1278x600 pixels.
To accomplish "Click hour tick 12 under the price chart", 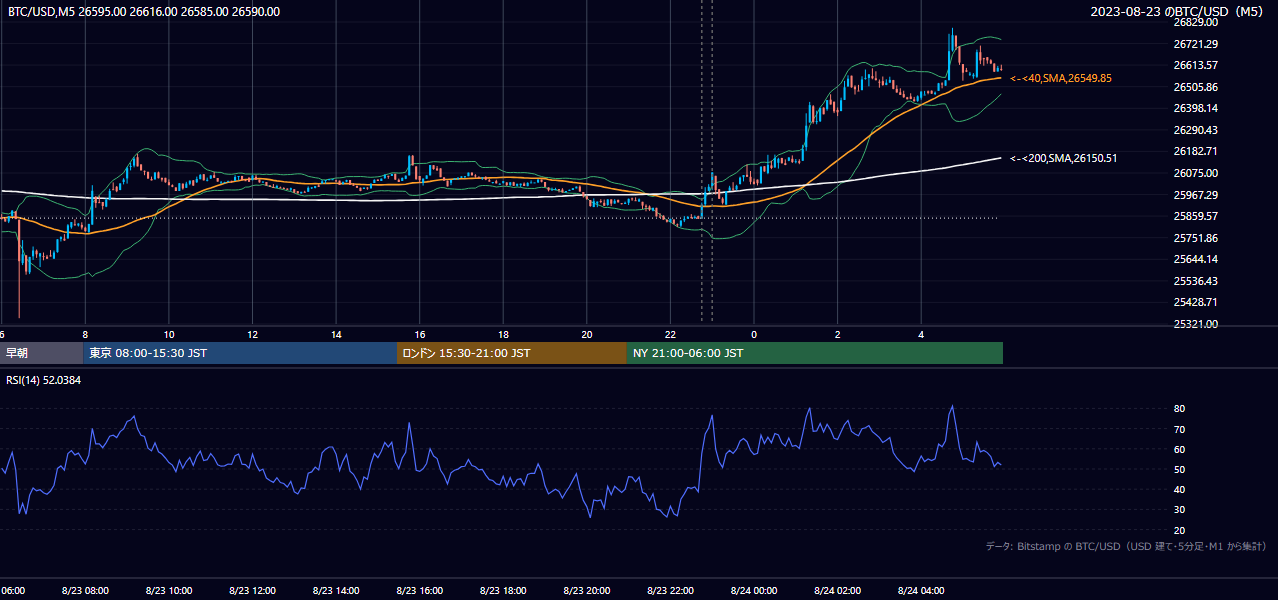I will click(x=252, y=335).
